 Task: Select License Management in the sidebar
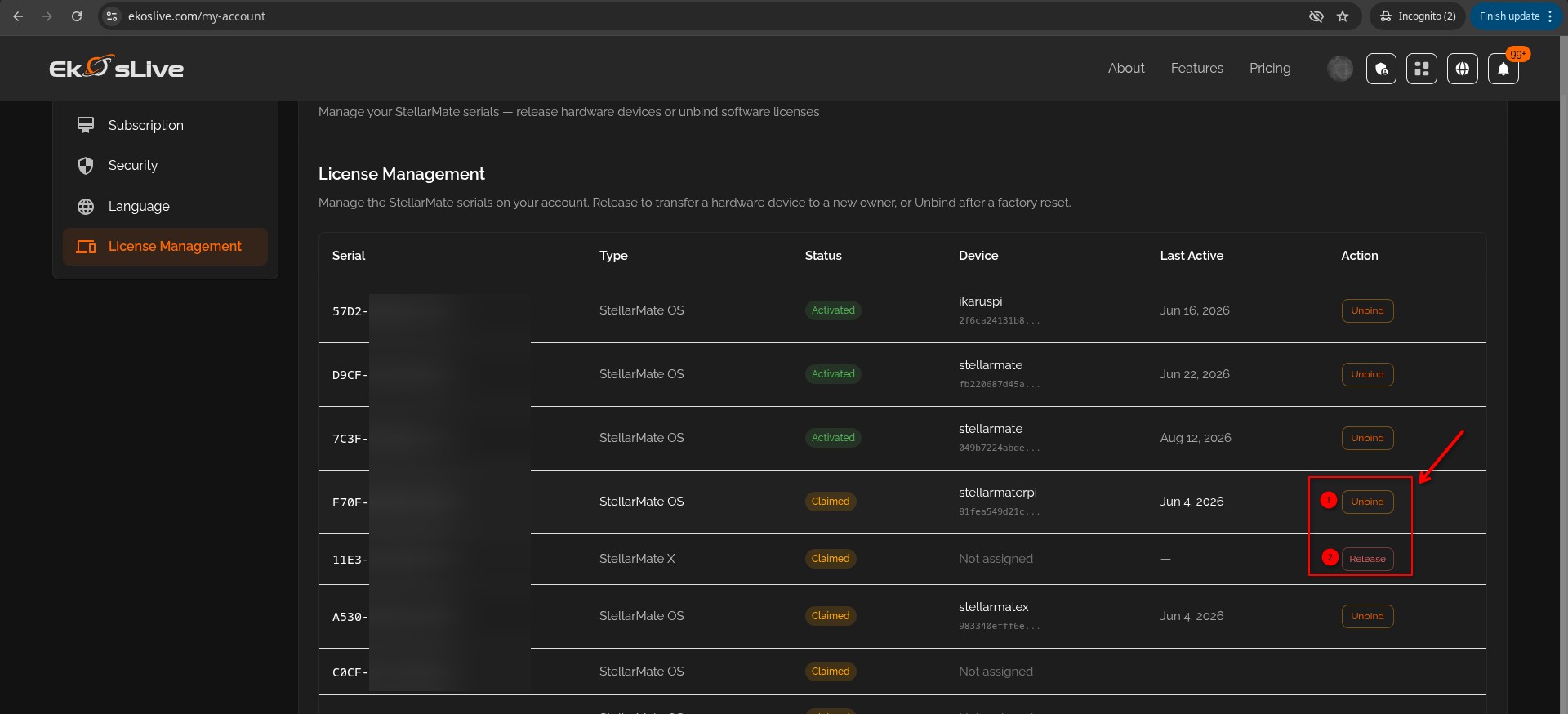[165, 247]
